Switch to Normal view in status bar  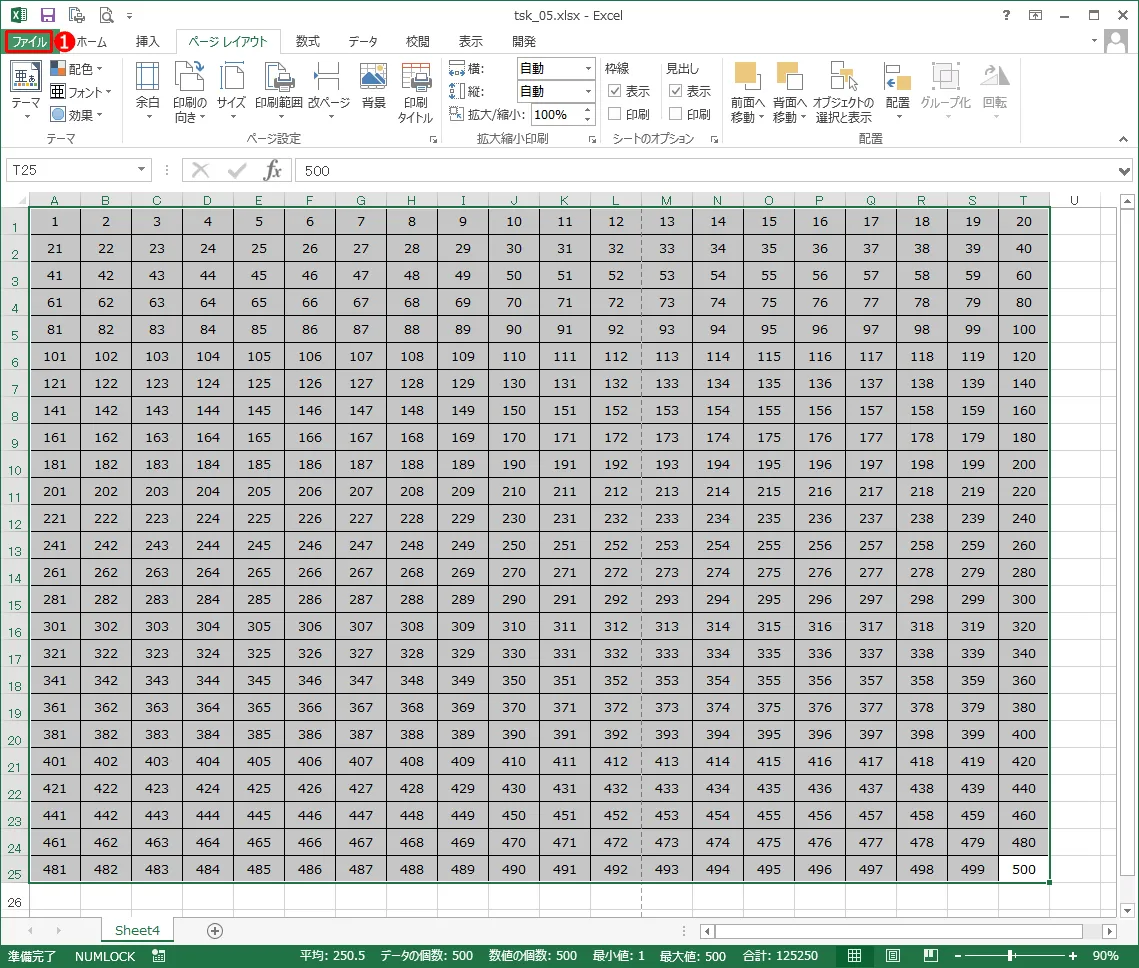(x=855, y=956)
